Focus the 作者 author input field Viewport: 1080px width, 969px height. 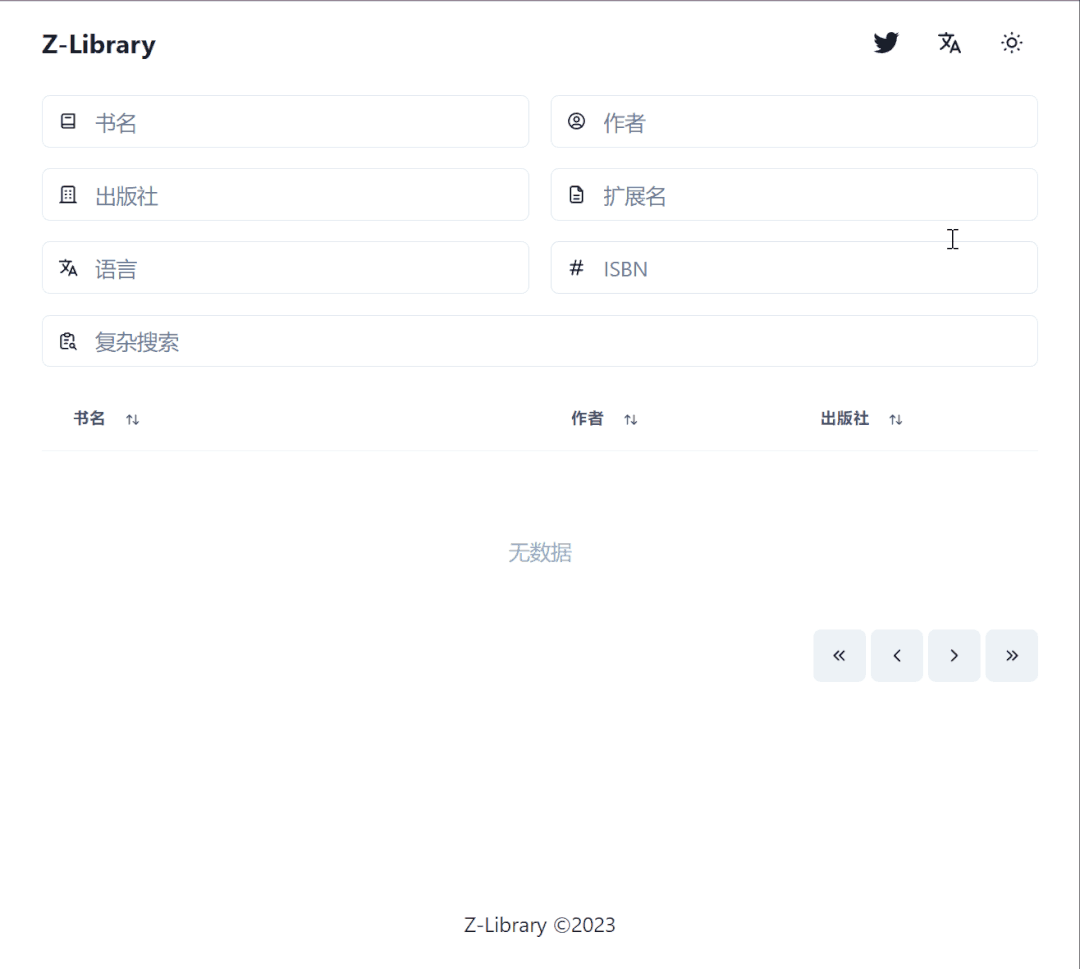point(794,122)
